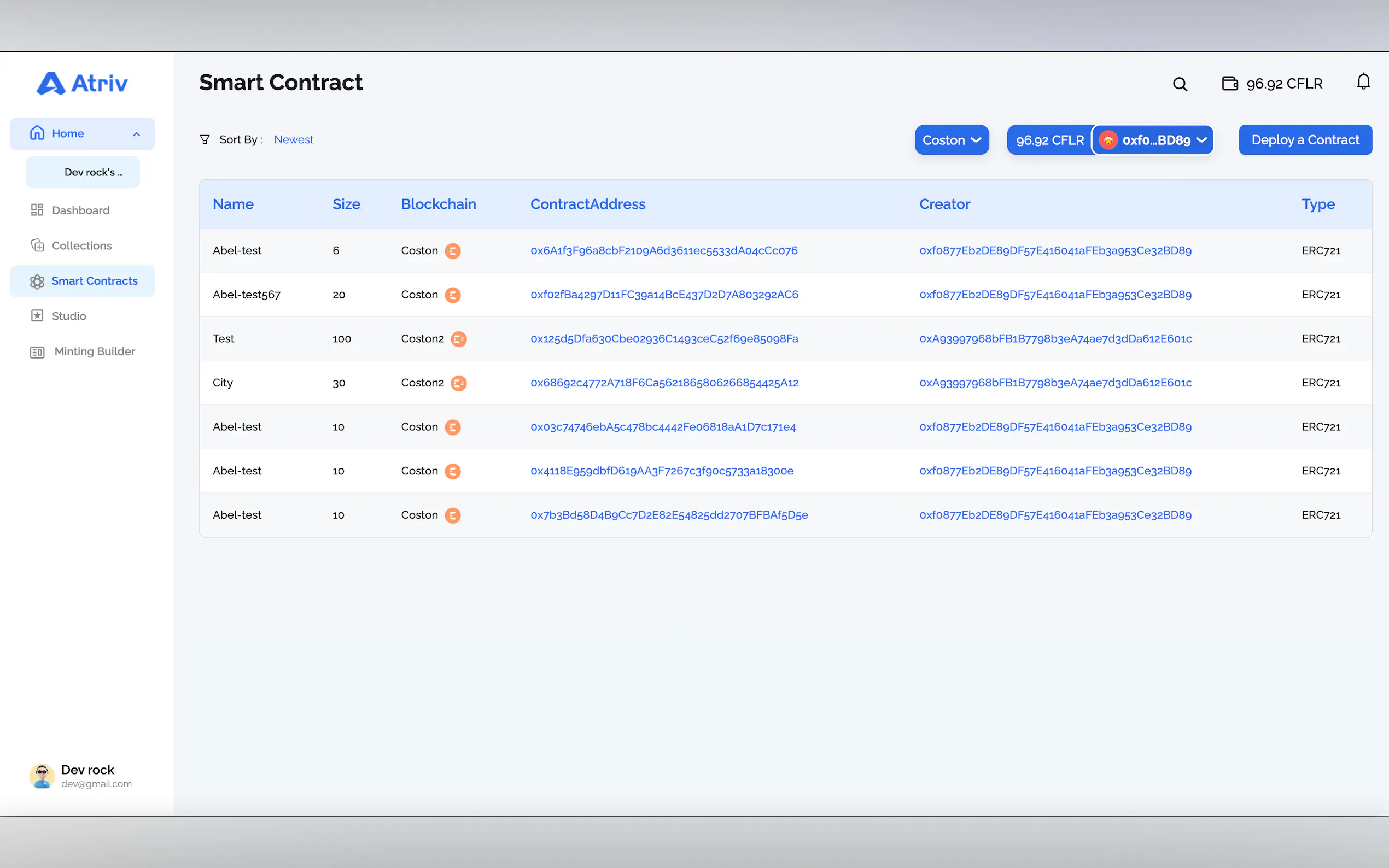Click the wallet icon beside 96.92 CFLR

coord(1229,84)
